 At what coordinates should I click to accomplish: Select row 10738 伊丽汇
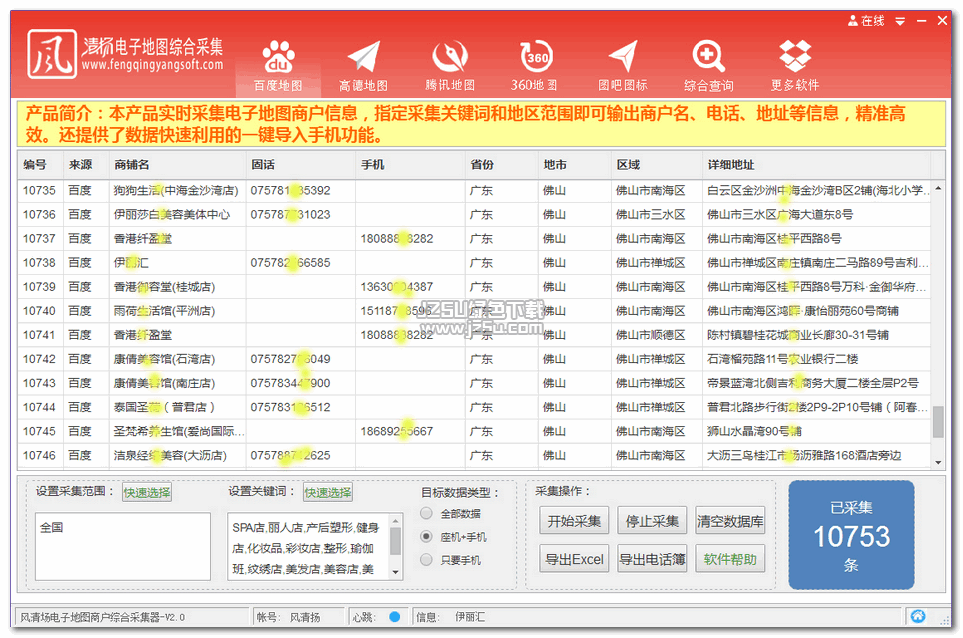474,263
